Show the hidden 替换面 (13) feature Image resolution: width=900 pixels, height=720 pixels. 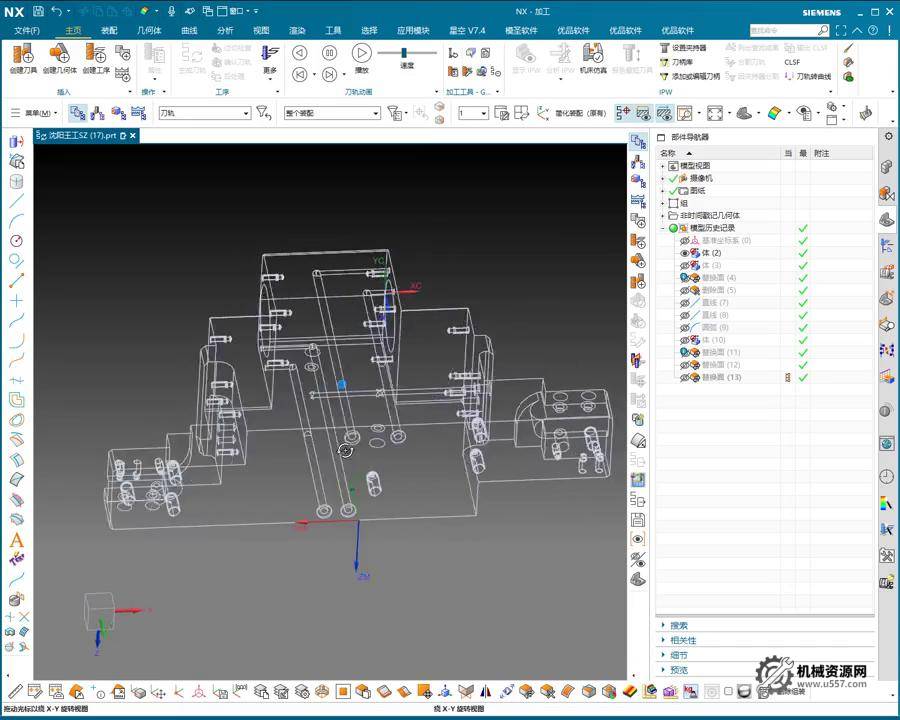(x=685, y=378)
